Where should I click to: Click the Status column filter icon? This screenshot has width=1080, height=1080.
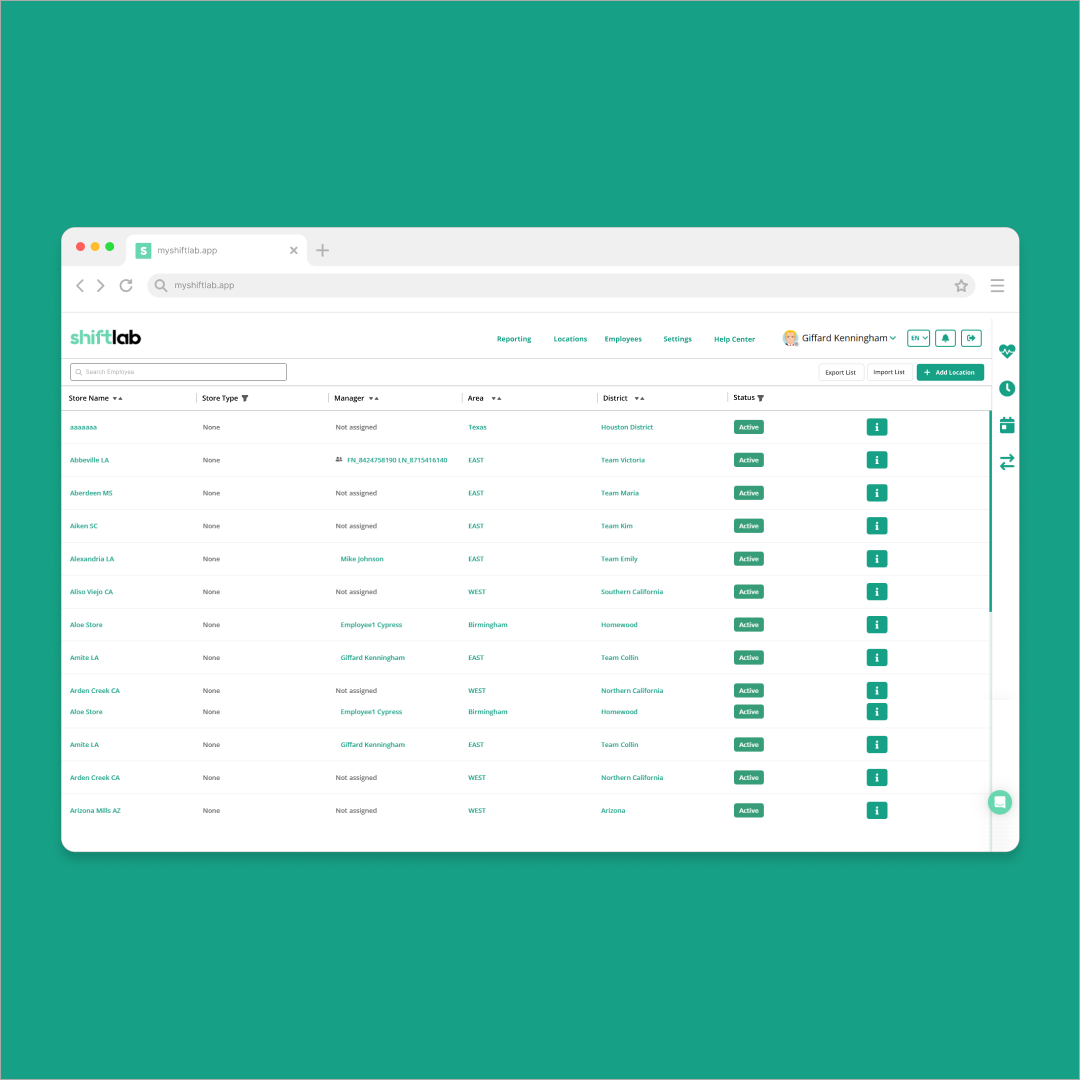[761, 398]
